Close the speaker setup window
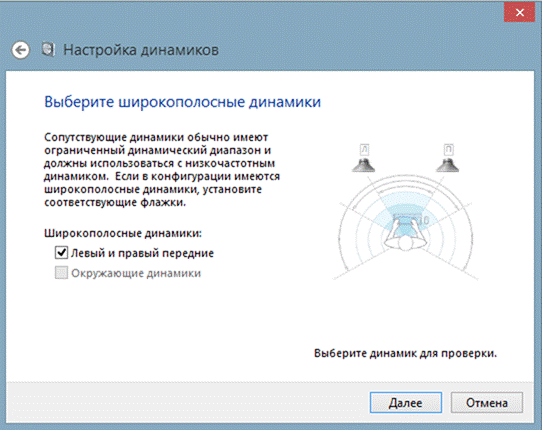 coord(519,13)
